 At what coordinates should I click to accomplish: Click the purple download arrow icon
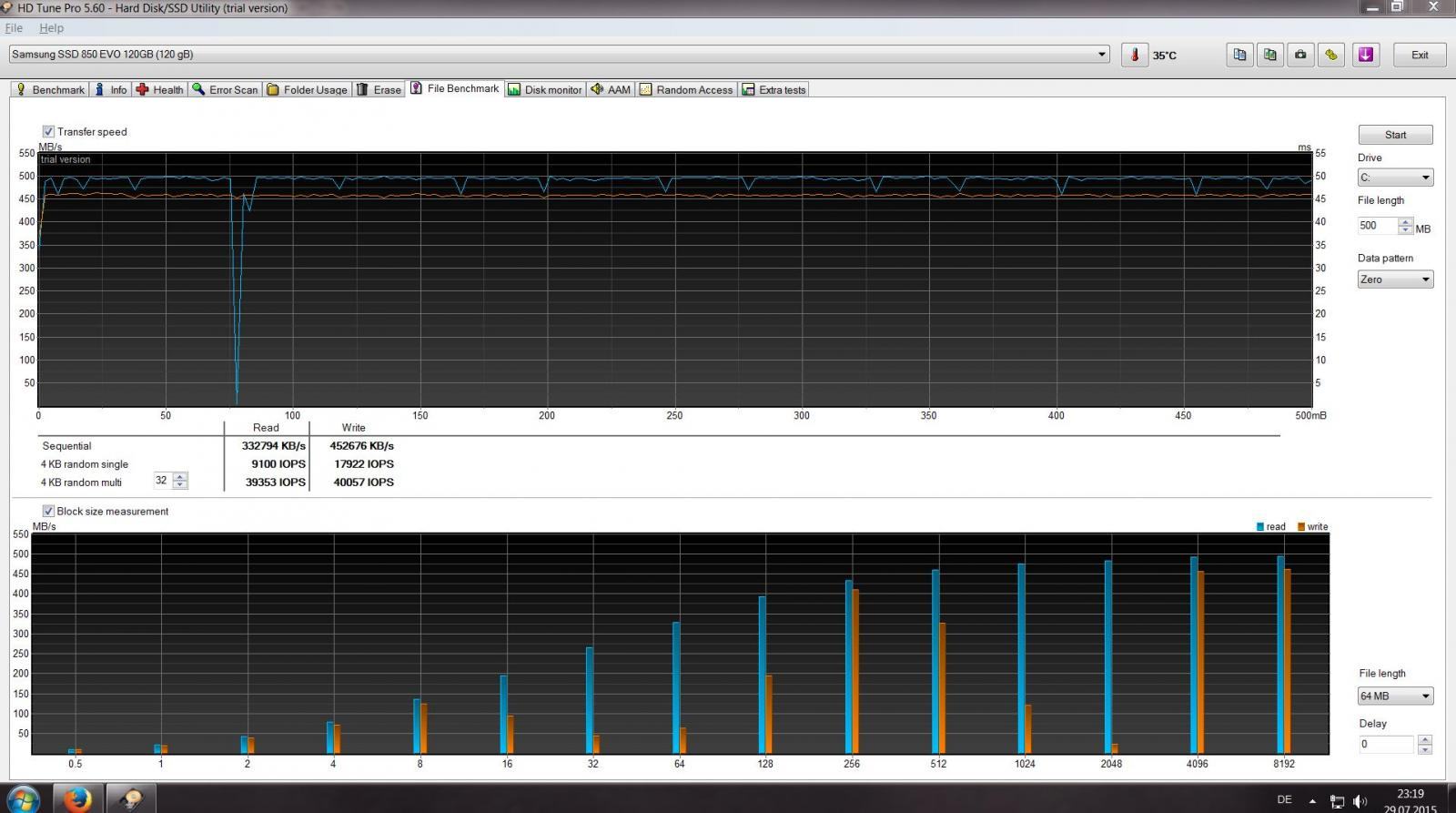1366,55
